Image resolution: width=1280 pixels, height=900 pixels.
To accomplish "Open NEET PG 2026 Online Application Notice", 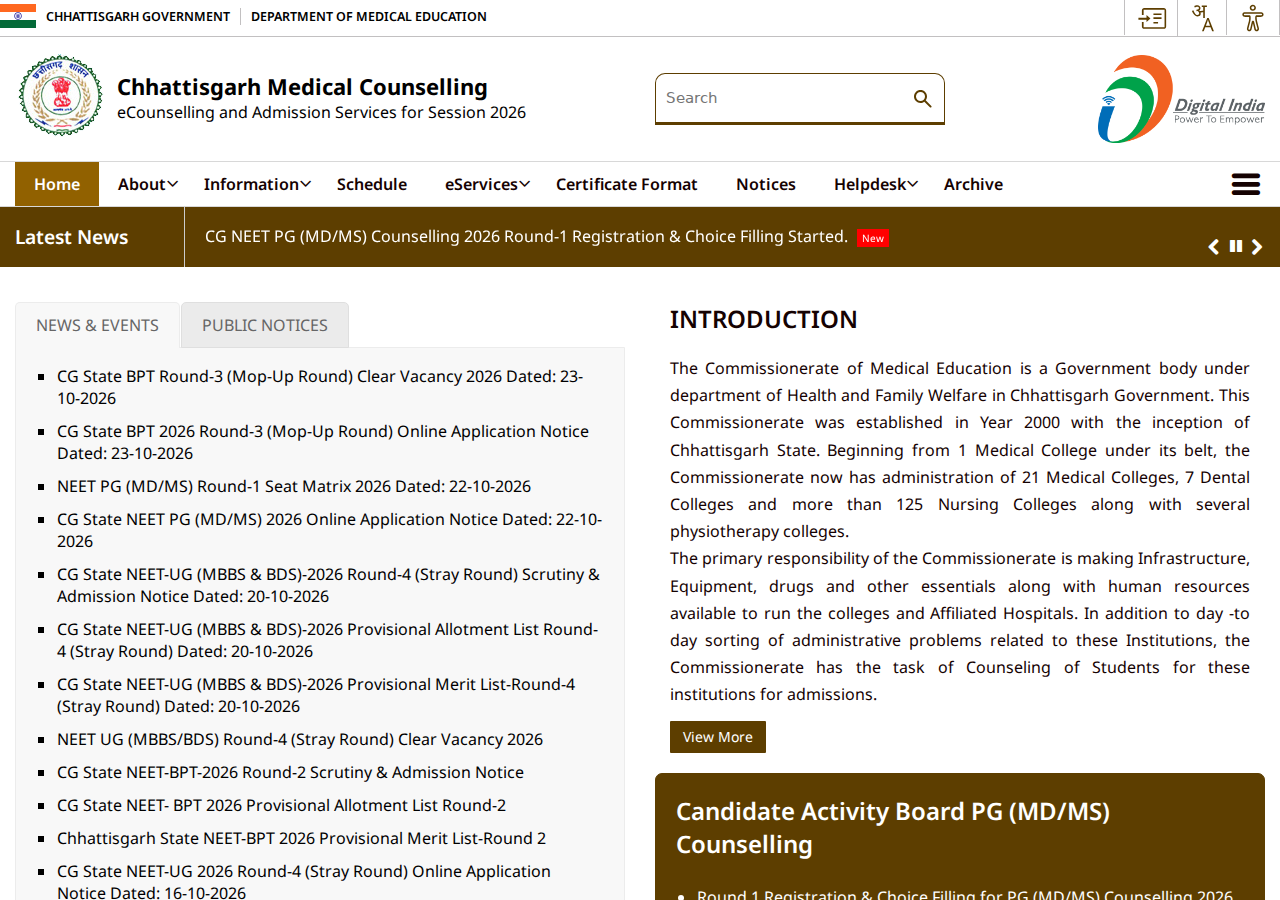I will [329, 530].
